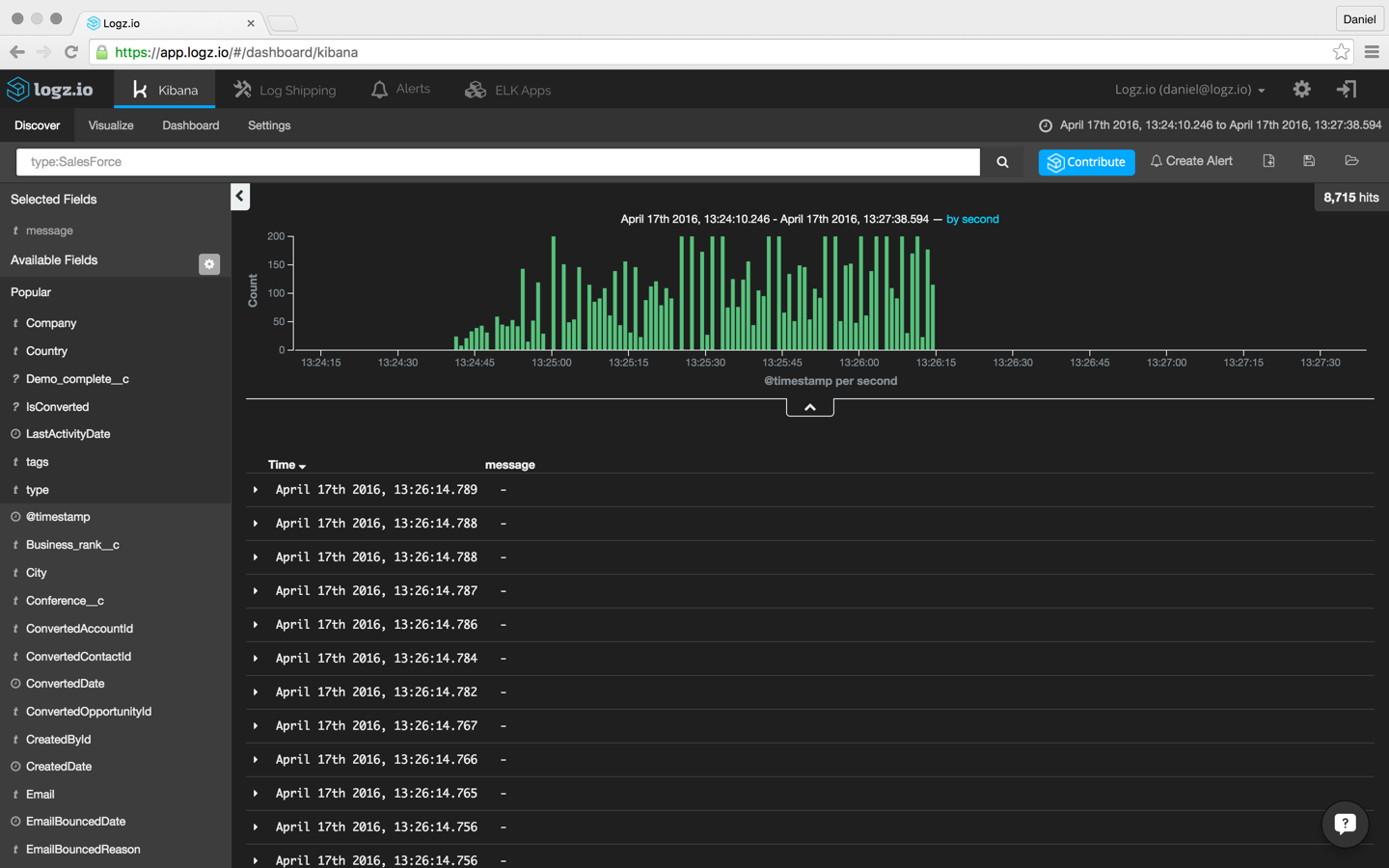Select the @timestamp field
This screenshot has height=868, width=1389.
point(58,517)
